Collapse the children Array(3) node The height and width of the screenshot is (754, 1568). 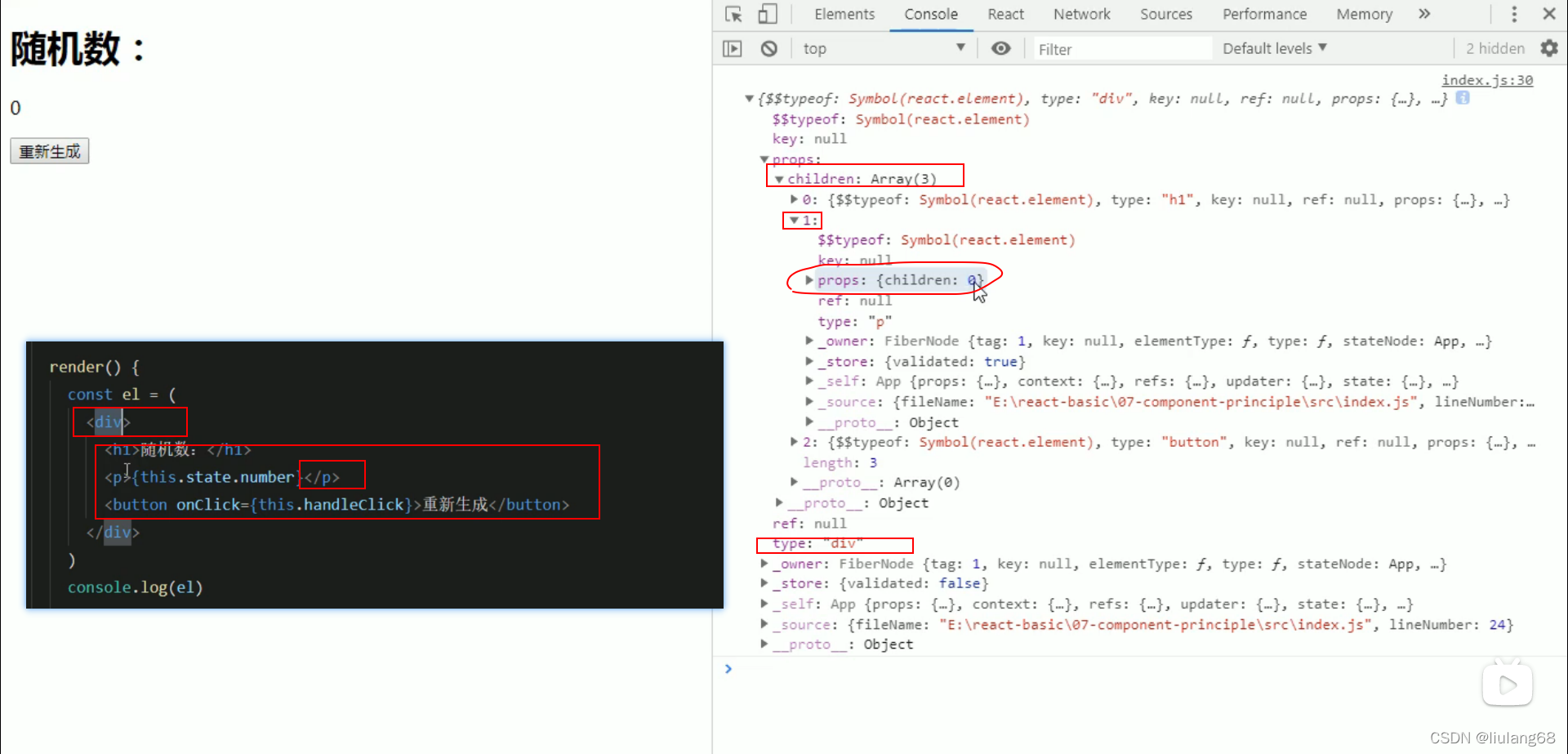click(779, 179)
